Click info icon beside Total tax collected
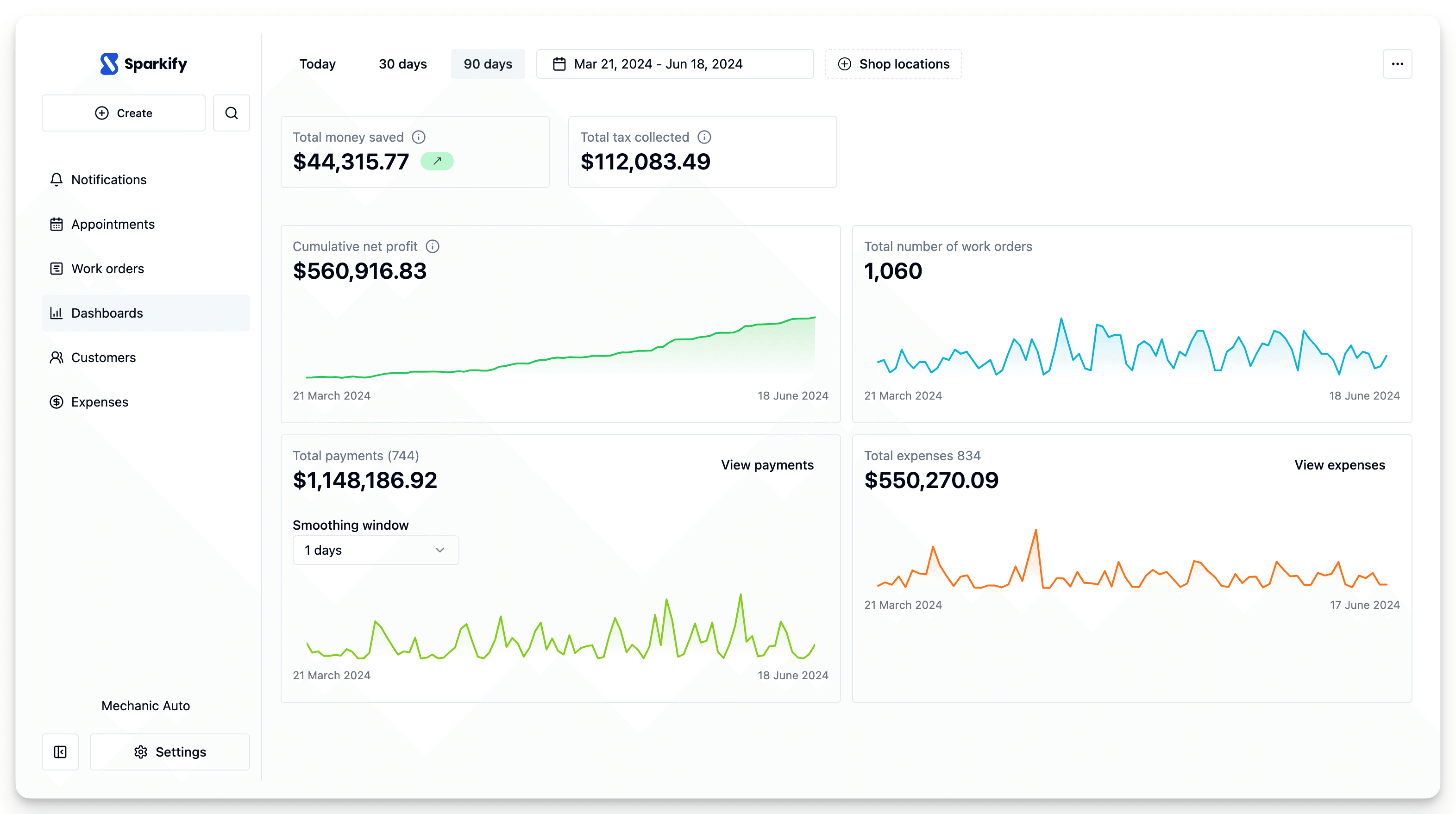The image size is (1456, 814). pyautogui.click(x=704, y=138)
